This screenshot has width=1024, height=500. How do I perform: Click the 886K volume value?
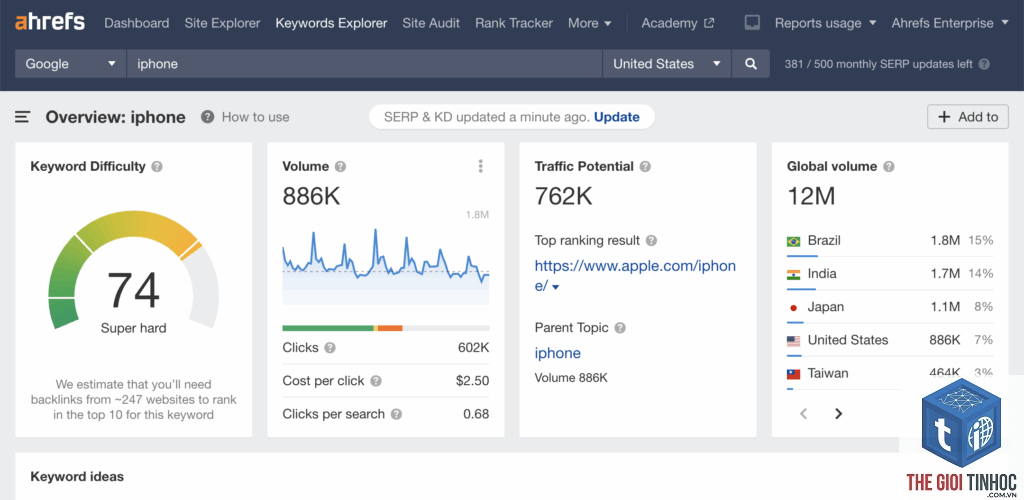click(312, 196)
